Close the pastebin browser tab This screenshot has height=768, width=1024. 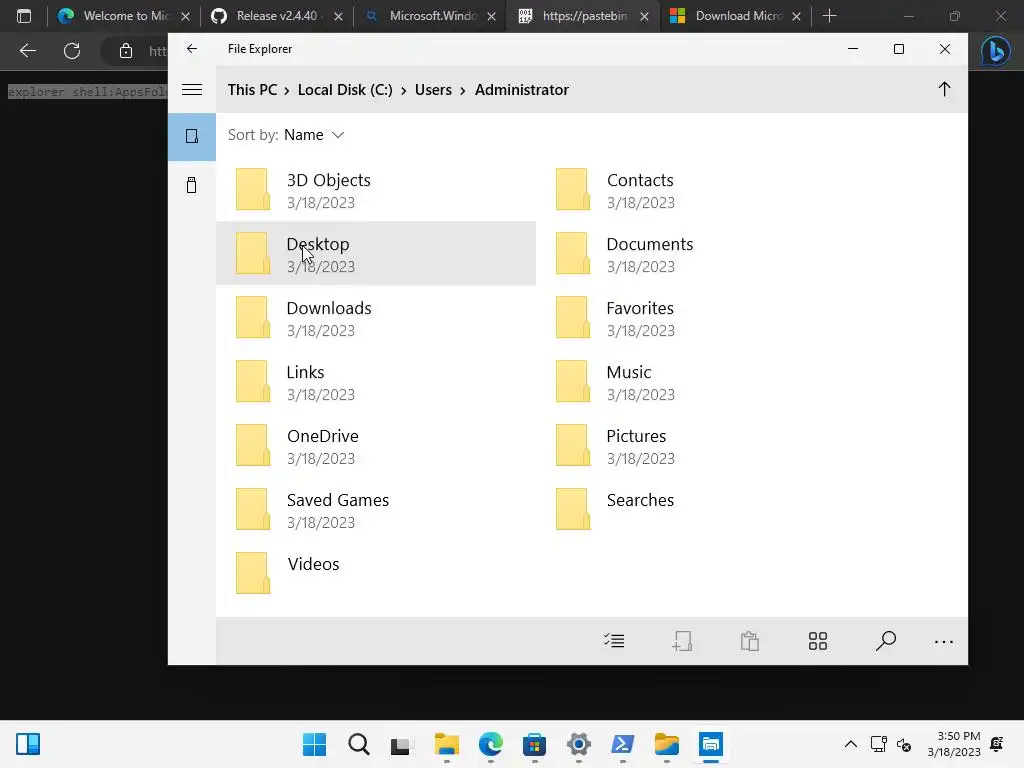click(644, 16)
